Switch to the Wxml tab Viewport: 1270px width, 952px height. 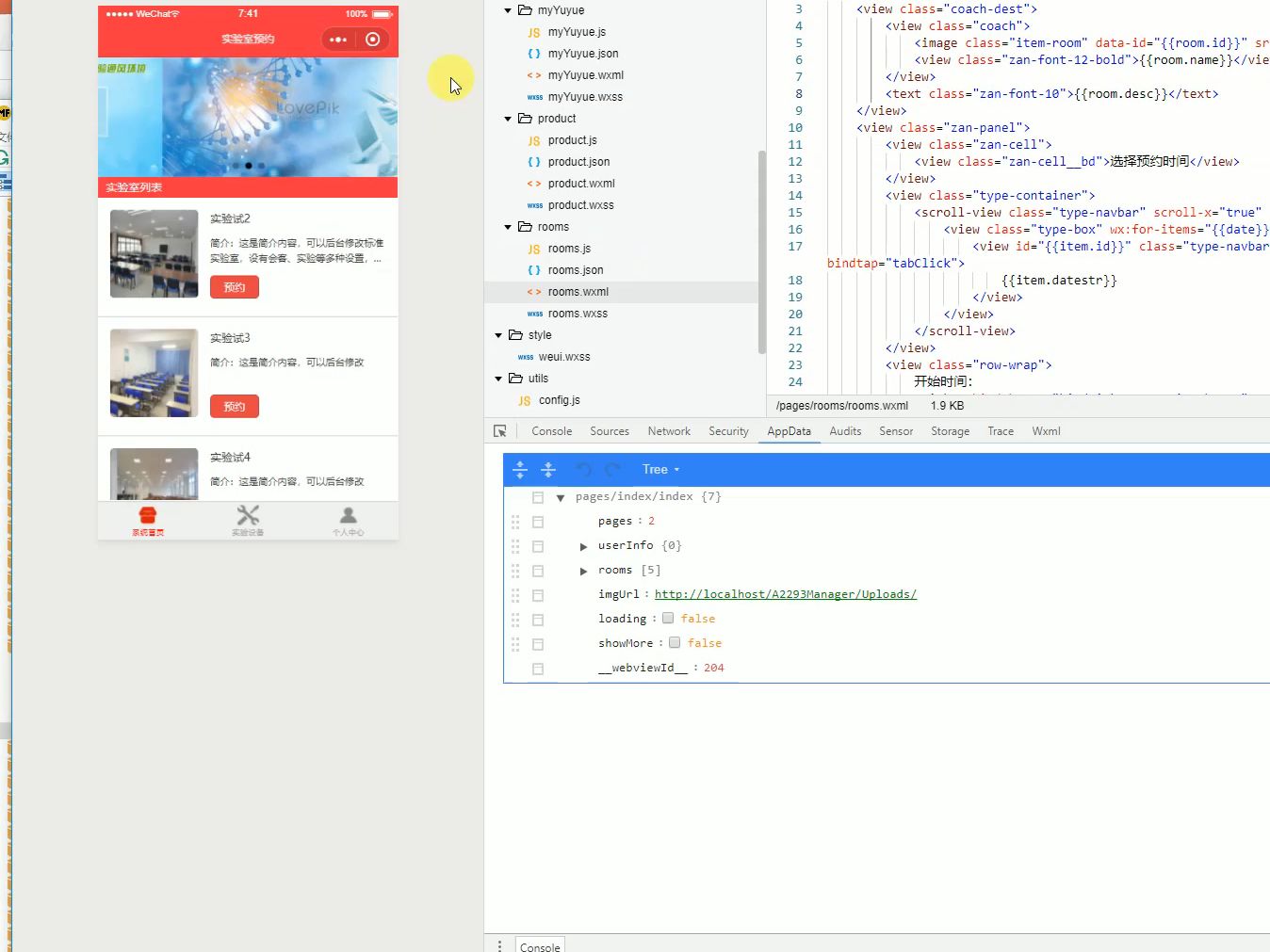[x=1046, y=430]
